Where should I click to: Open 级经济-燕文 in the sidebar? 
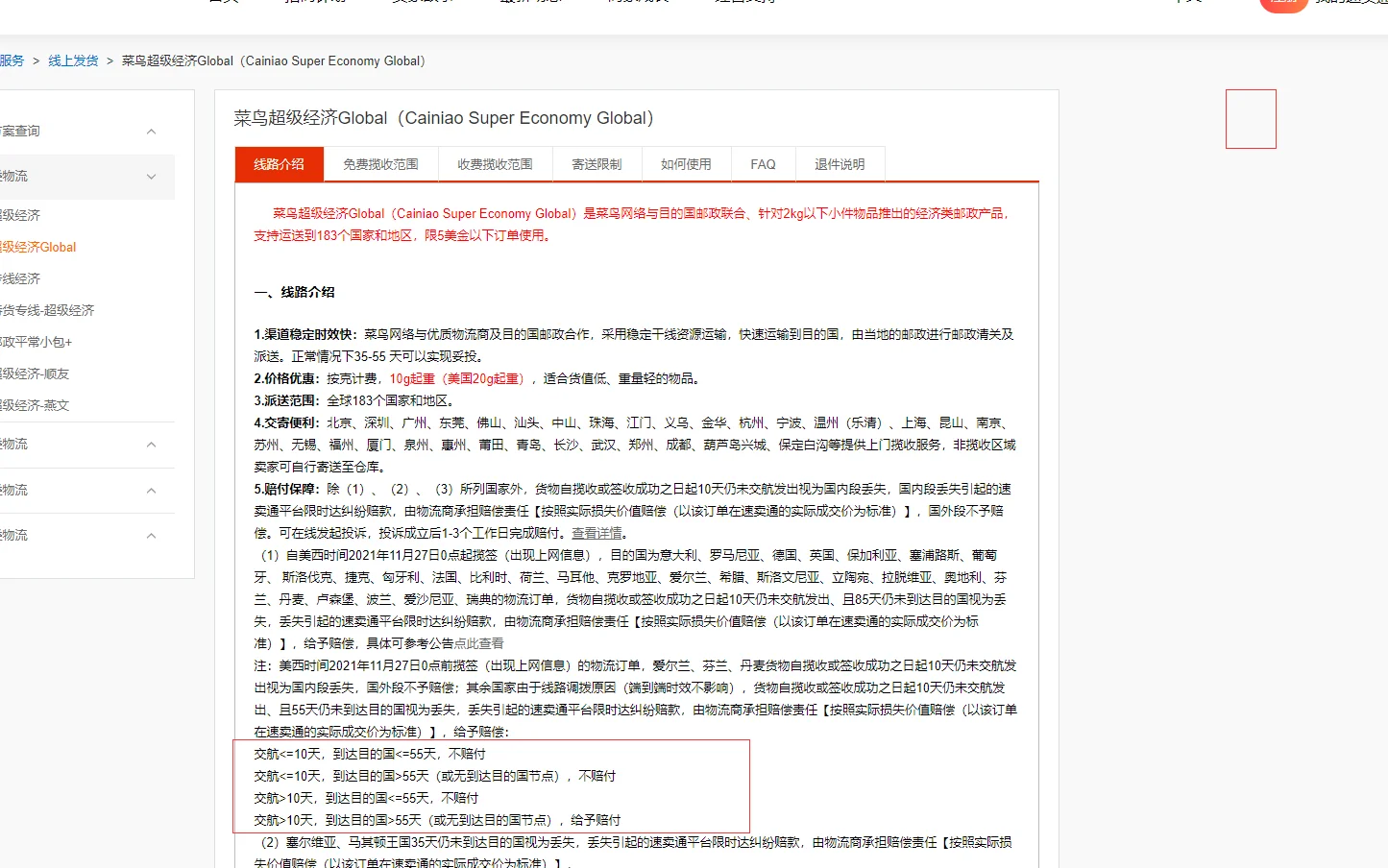click(35, 405)
